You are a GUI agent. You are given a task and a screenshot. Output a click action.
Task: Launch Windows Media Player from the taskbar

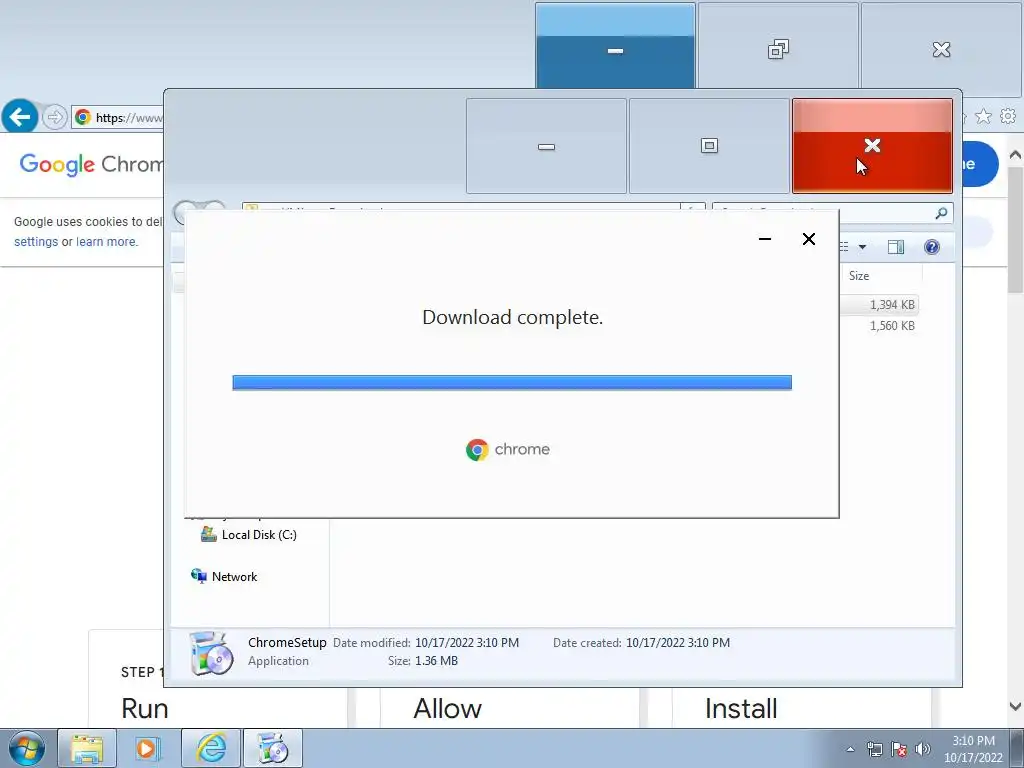[148, 748]
